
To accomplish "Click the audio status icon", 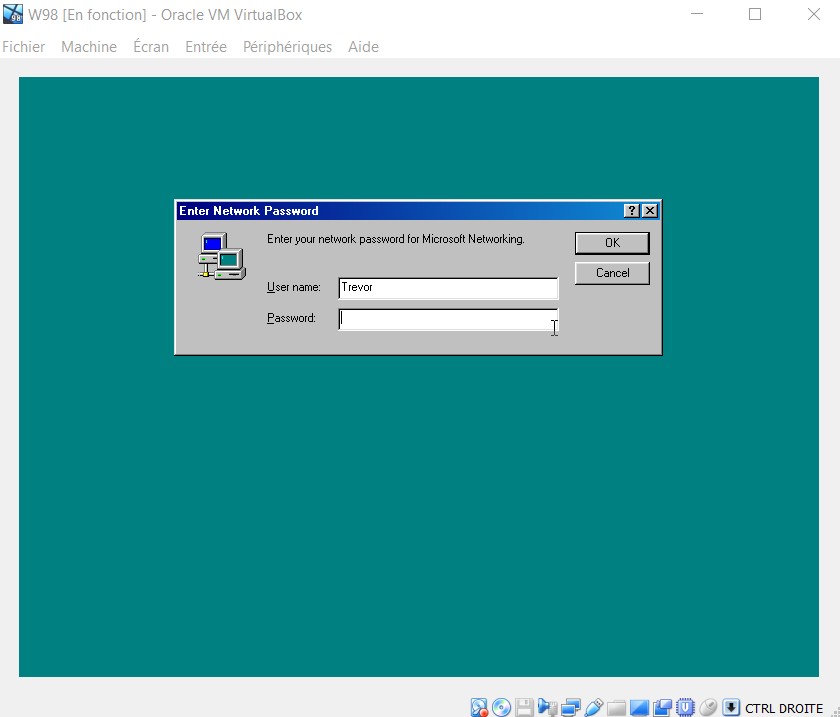I will (x=547, y=708).
